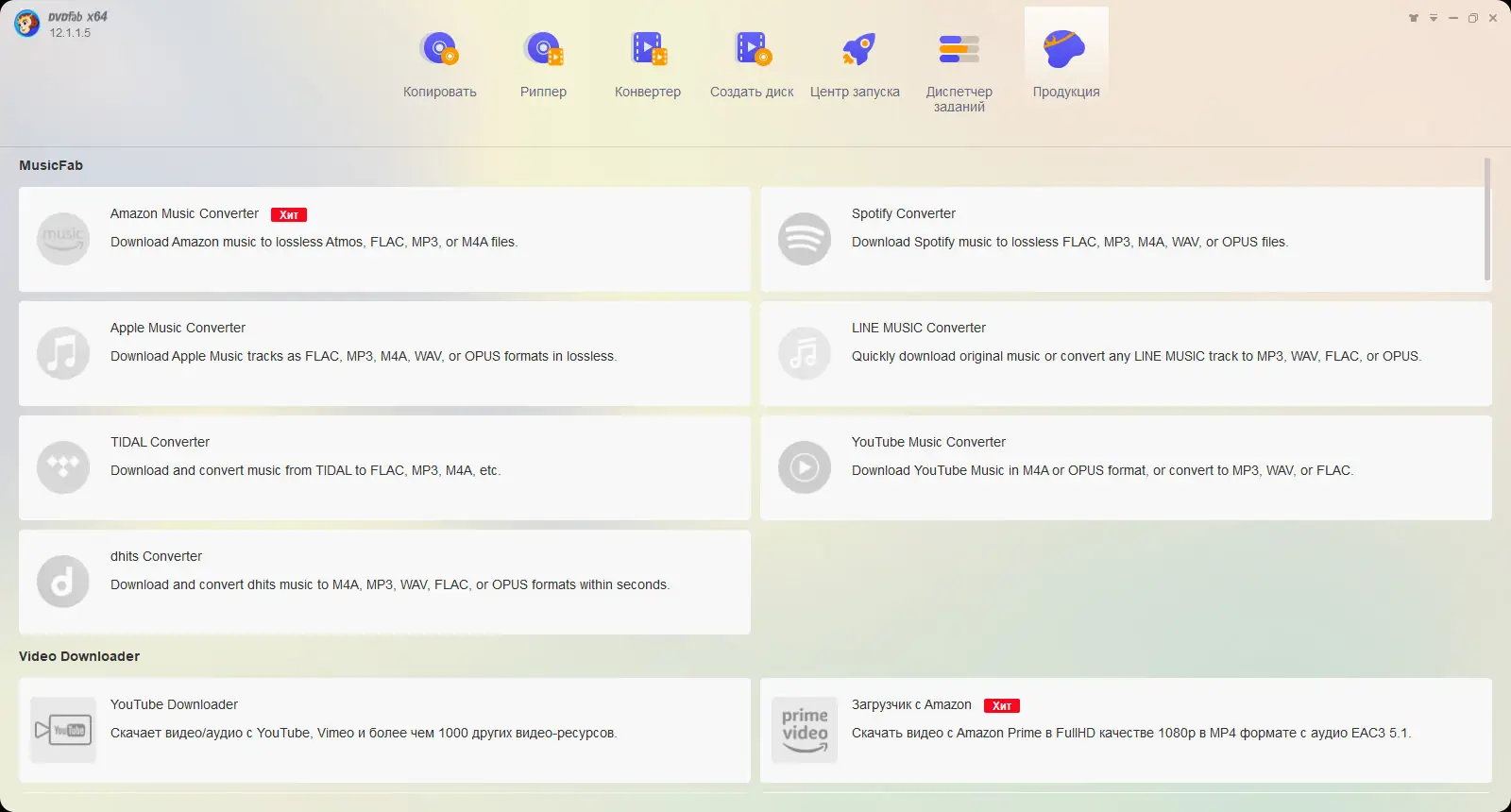Open the title bar dropdown menu arrow
The image size is (1511, 812).
(1434, 18)
